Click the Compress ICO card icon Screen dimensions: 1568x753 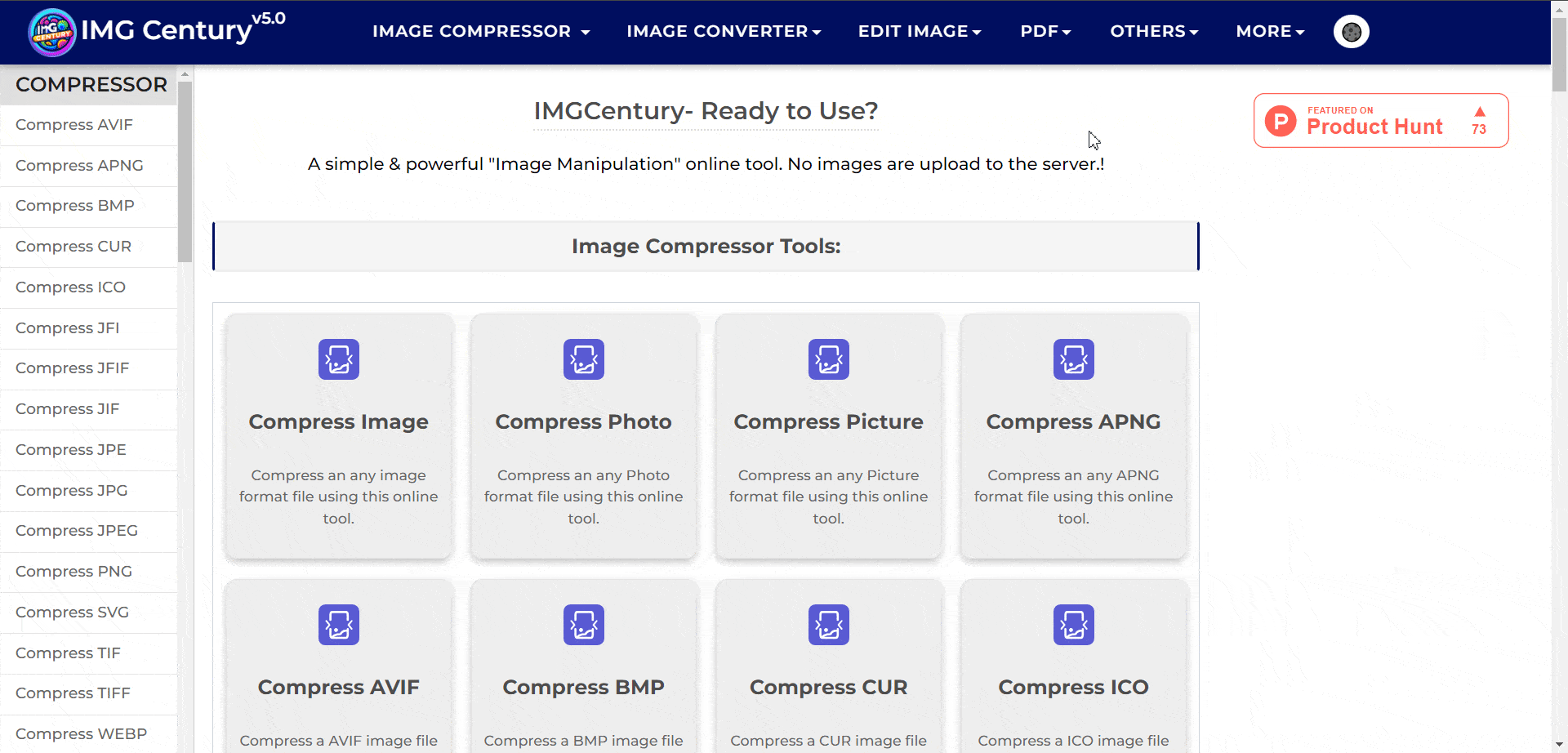coord(1074,625)
